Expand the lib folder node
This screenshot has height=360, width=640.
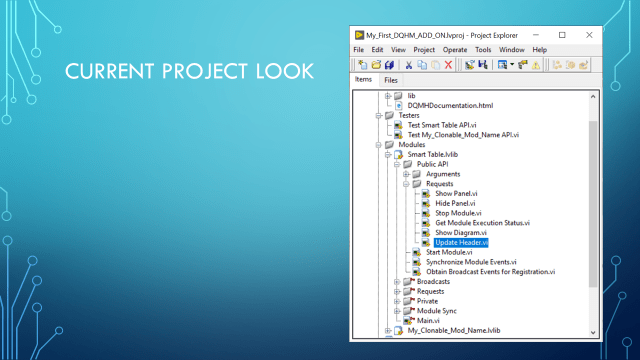(x=388, y=96)
